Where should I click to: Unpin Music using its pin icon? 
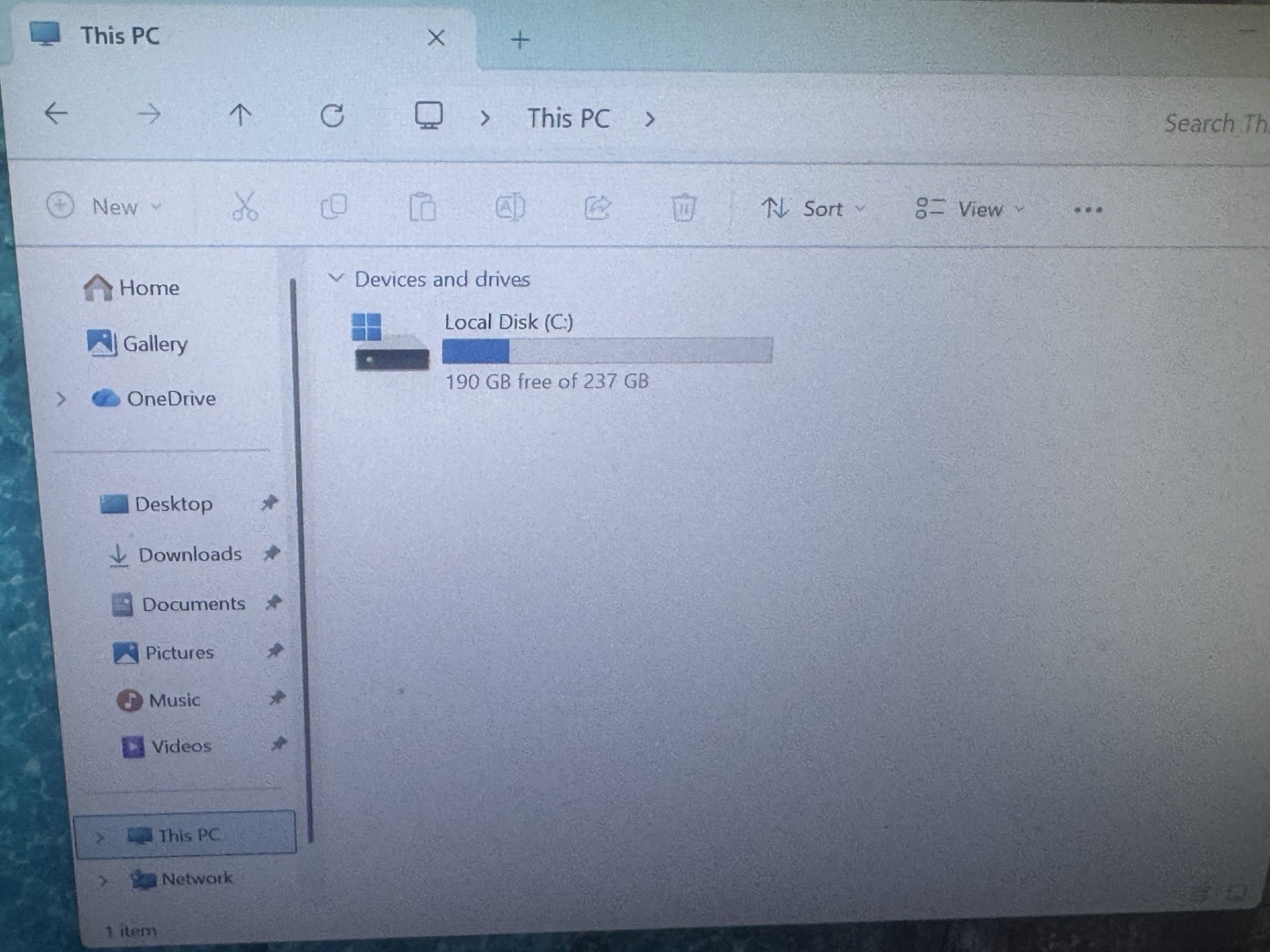(277, 698)
